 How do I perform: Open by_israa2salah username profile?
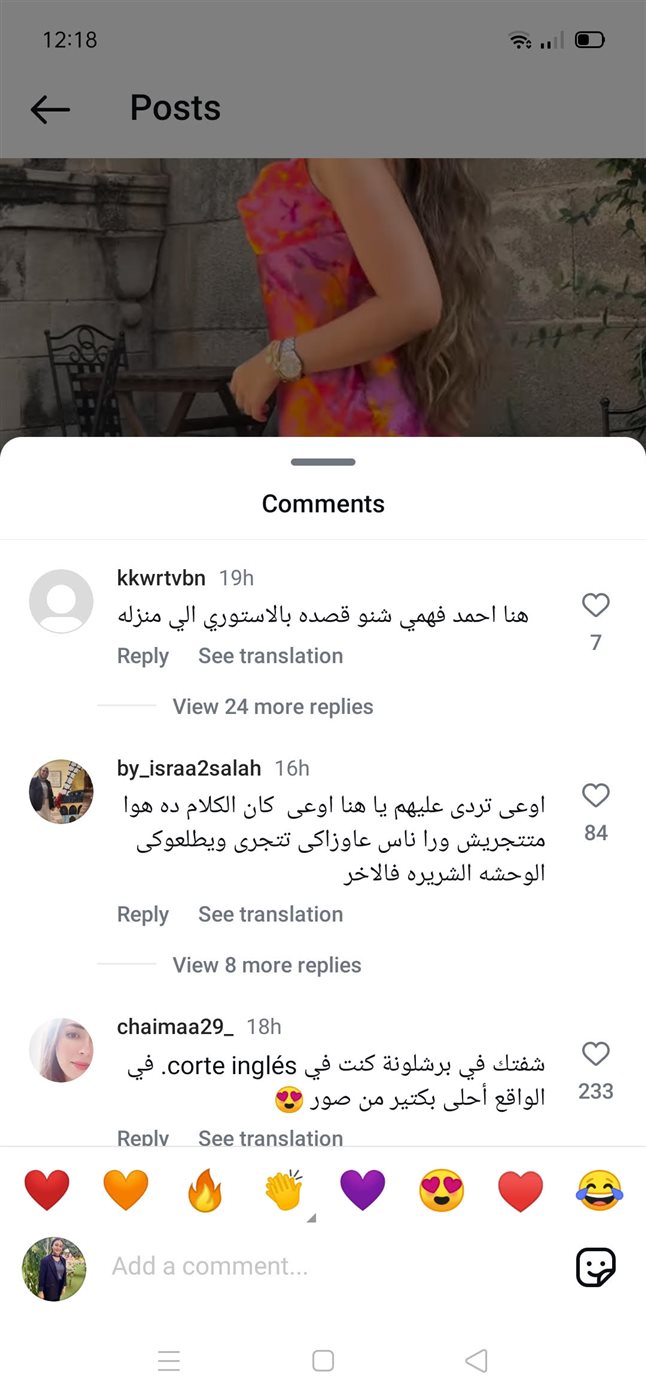(189, 768)
